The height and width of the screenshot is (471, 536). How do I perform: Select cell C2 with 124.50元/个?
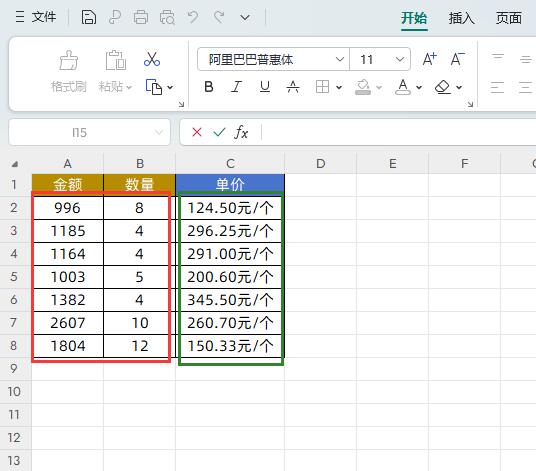coord(230,208)
